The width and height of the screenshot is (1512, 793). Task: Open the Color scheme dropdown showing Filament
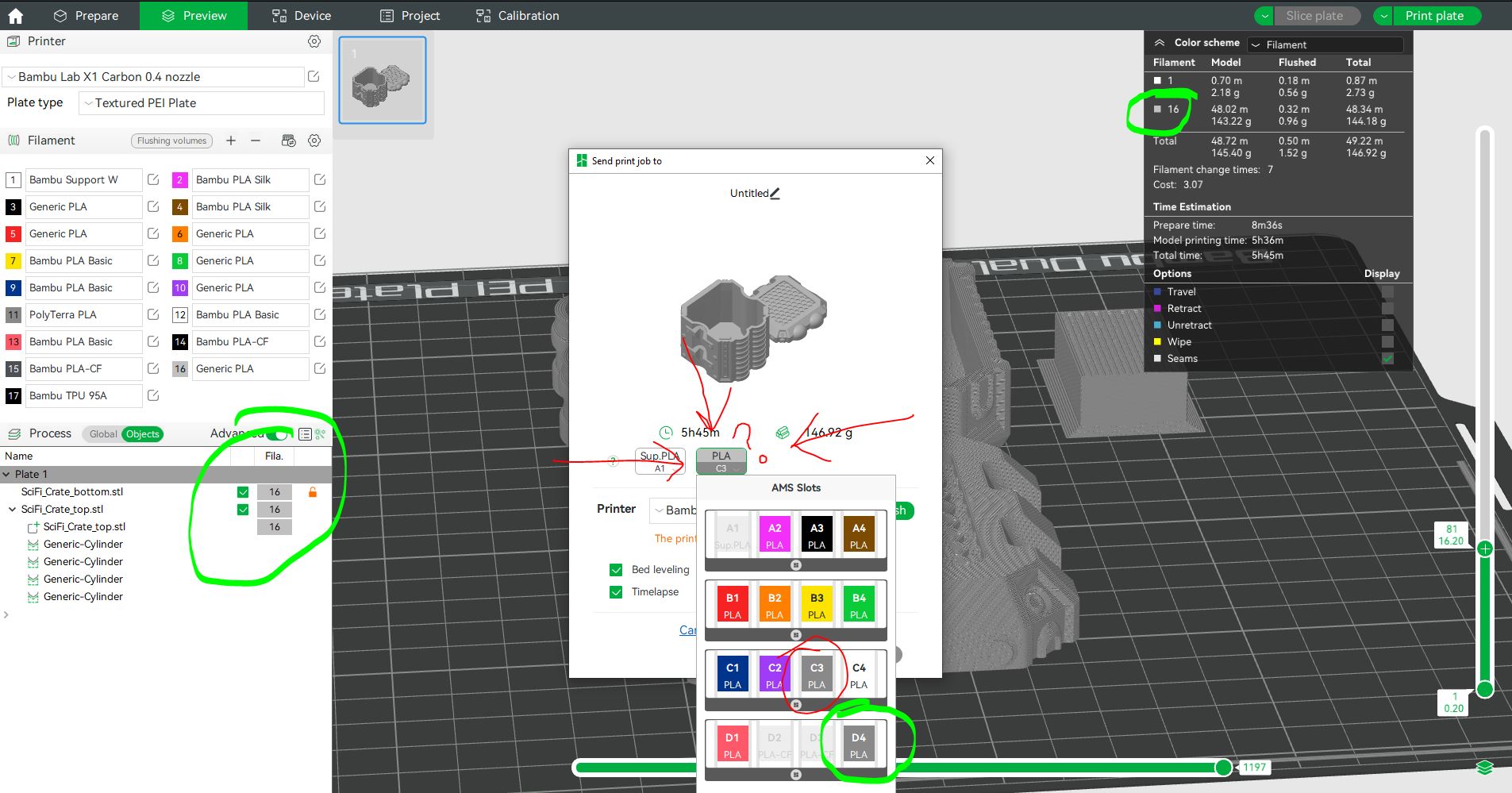coord(1324,44)
